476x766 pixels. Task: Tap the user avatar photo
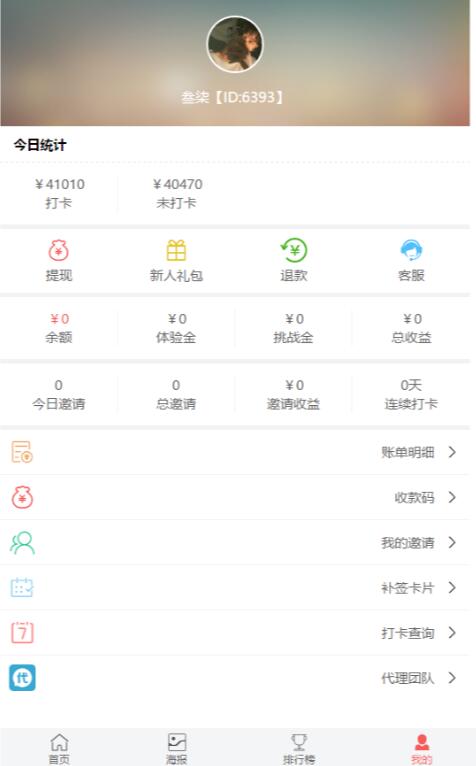tap(235, 44)
